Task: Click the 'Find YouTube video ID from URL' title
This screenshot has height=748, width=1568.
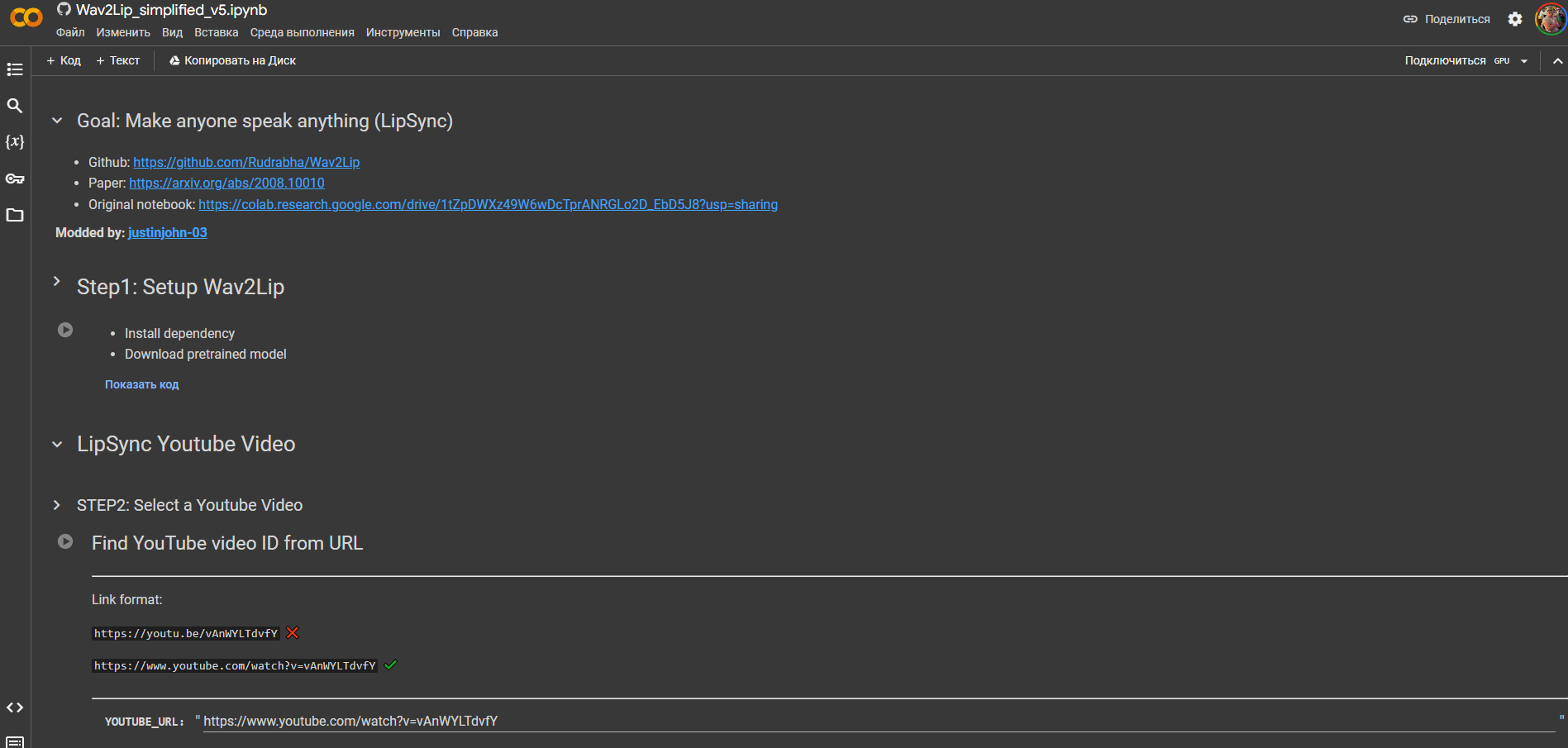Action: click(227, 543)
